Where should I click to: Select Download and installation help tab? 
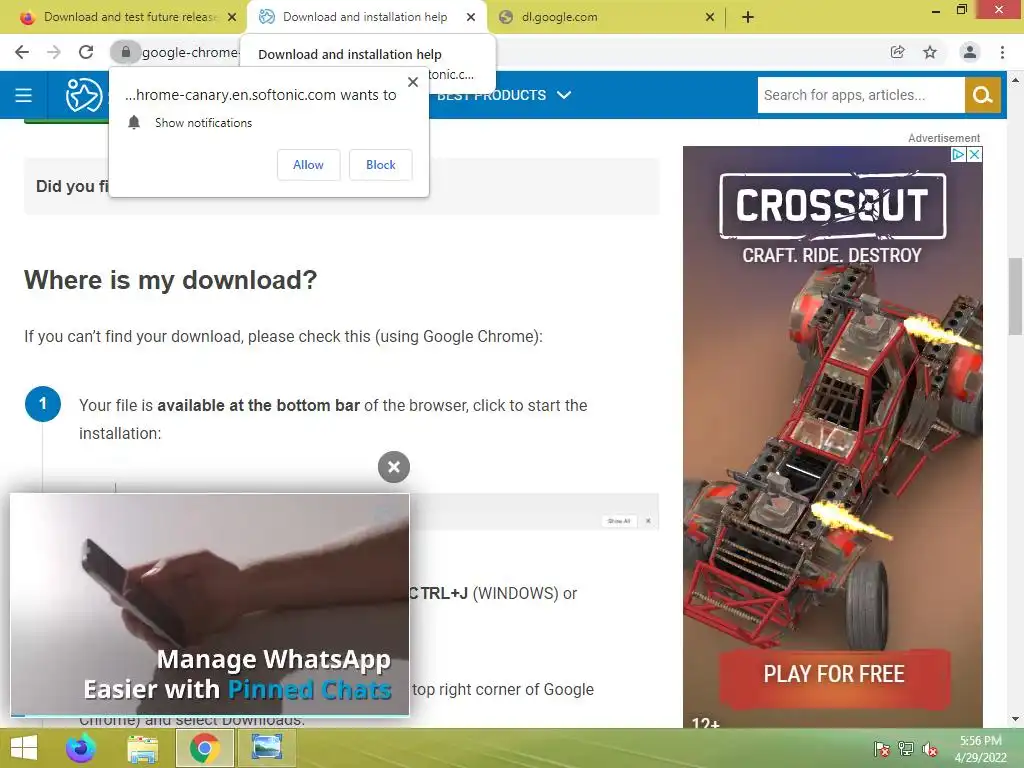(365, 17)
